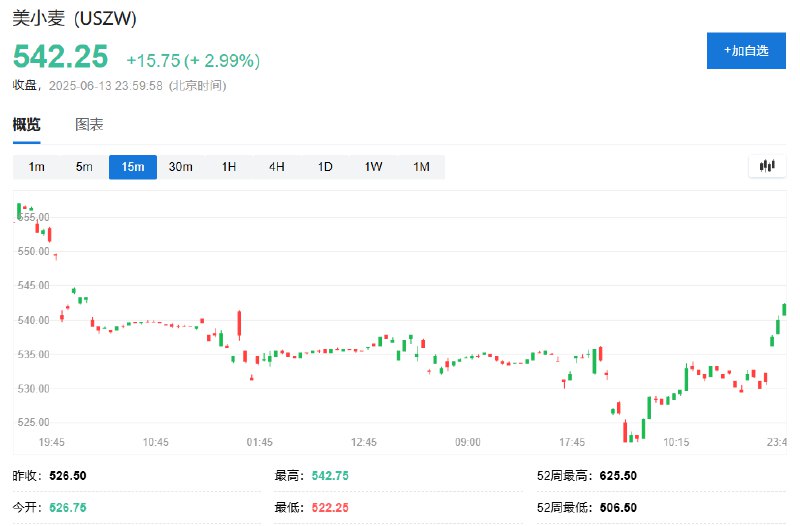
Task: Click the 10:45 time axis label
Action: (156, 442)
